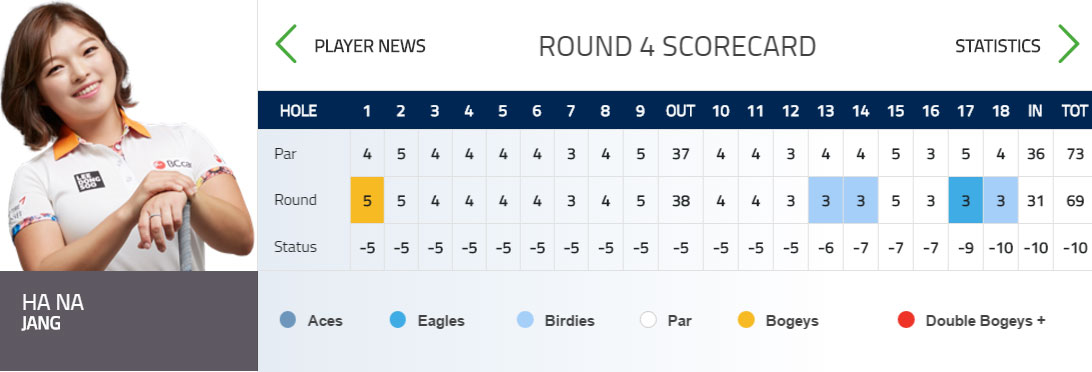Go to the STATISTICS section
The image size is (1092, 372).
(997, 47)
